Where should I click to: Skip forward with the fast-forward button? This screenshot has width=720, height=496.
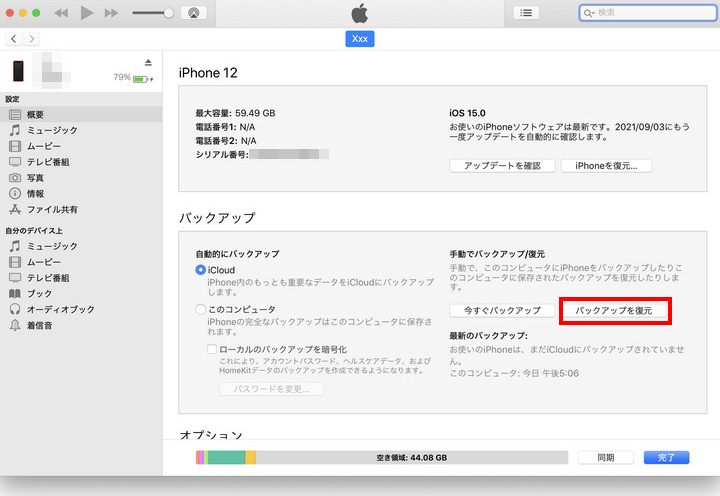pyautogui.click(x=111, y=13)
